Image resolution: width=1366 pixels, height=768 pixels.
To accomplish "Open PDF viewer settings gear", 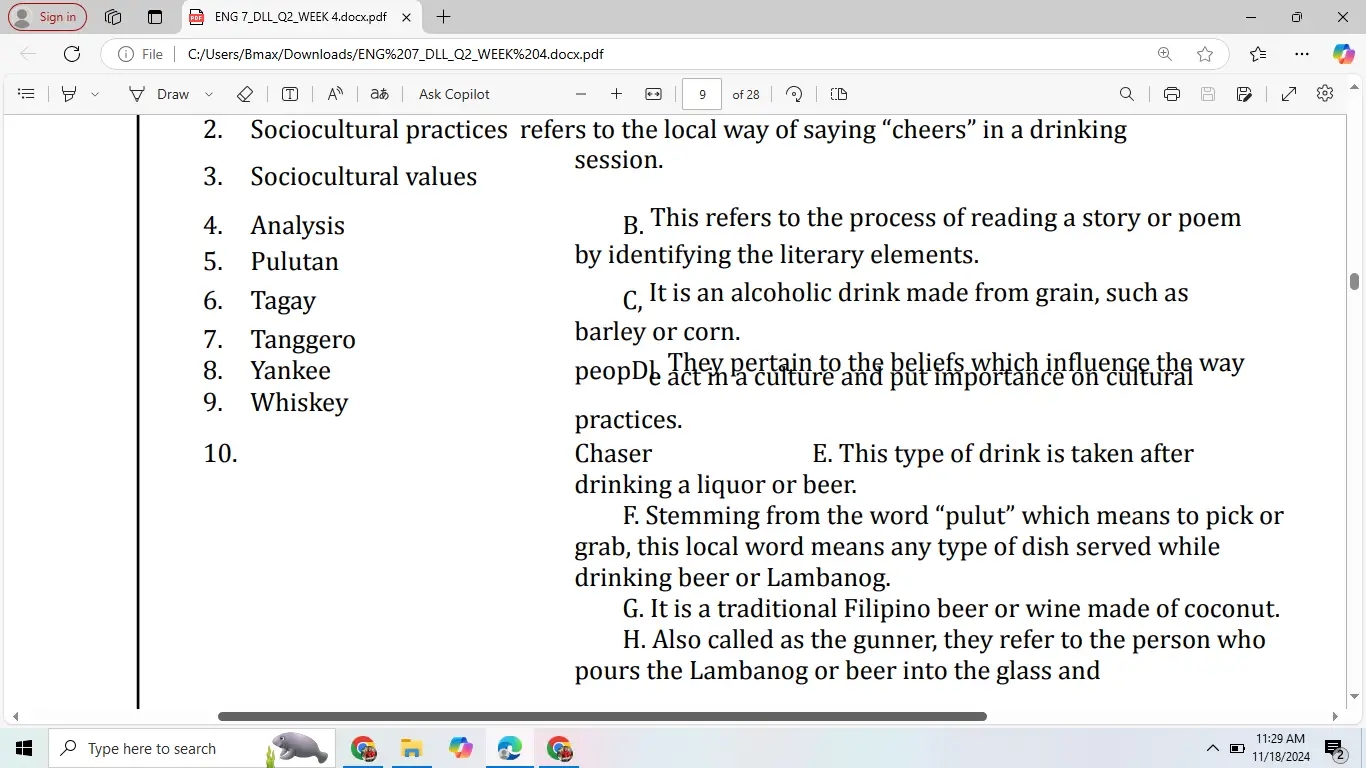I will (1325, 93).
